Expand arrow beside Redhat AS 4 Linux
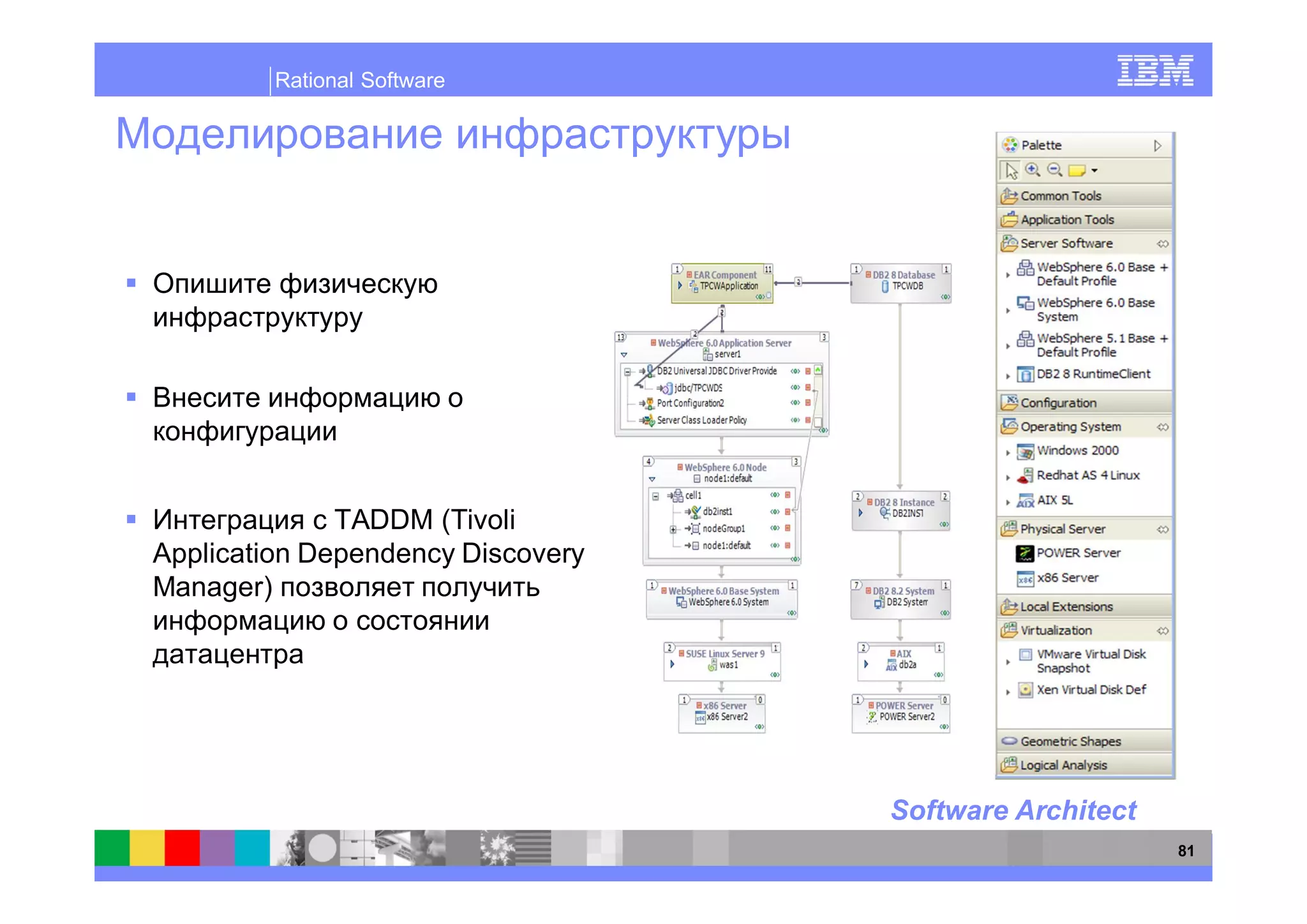1307x924 pixels. tap(1008, 477)
